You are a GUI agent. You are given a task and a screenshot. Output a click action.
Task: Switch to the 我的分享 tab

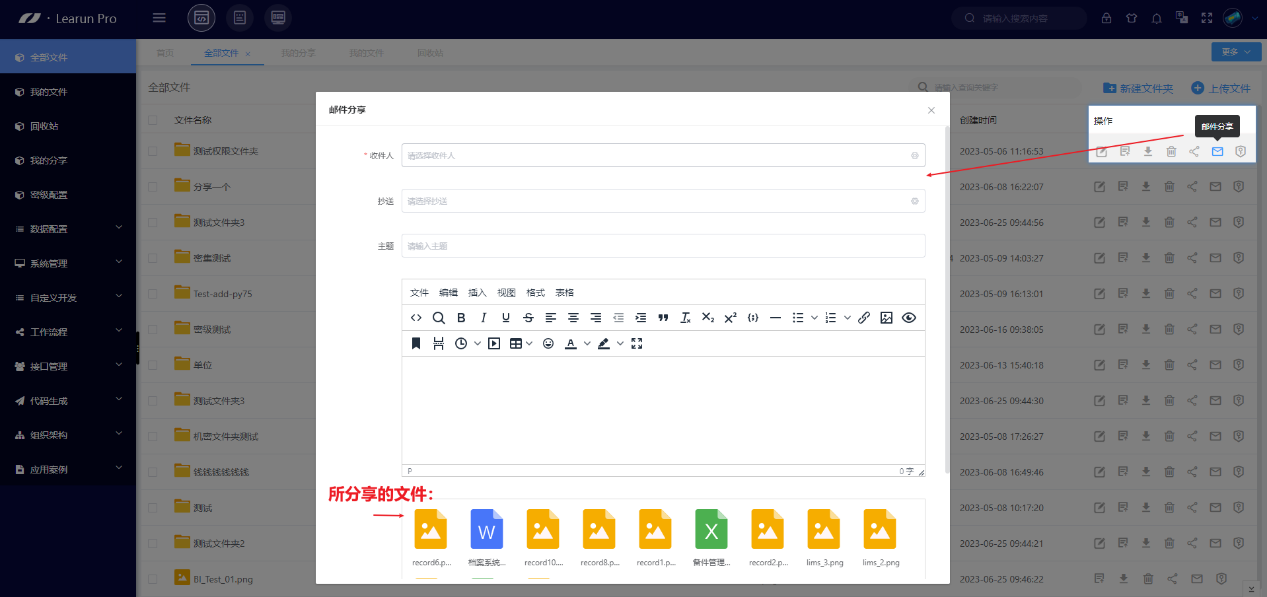297,53
